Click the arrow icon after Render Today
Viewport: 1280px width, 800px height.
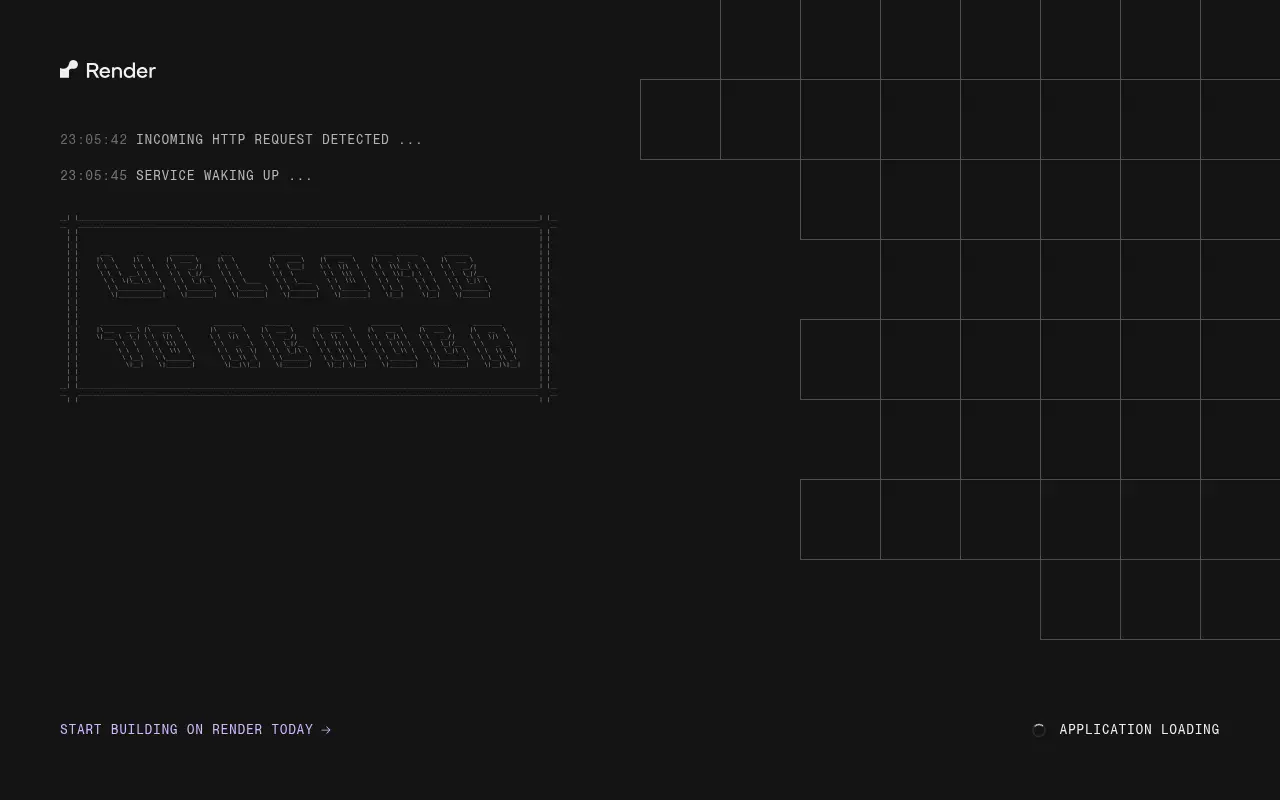[326, 730]
